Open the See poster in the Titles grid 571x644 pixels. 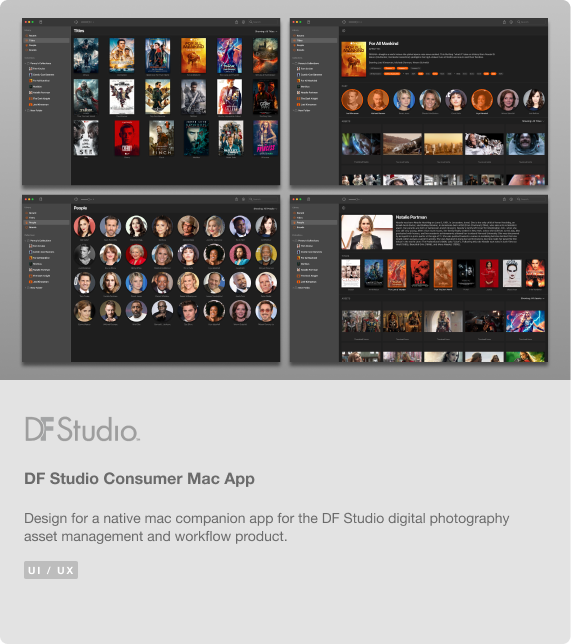tap(86, 138)
